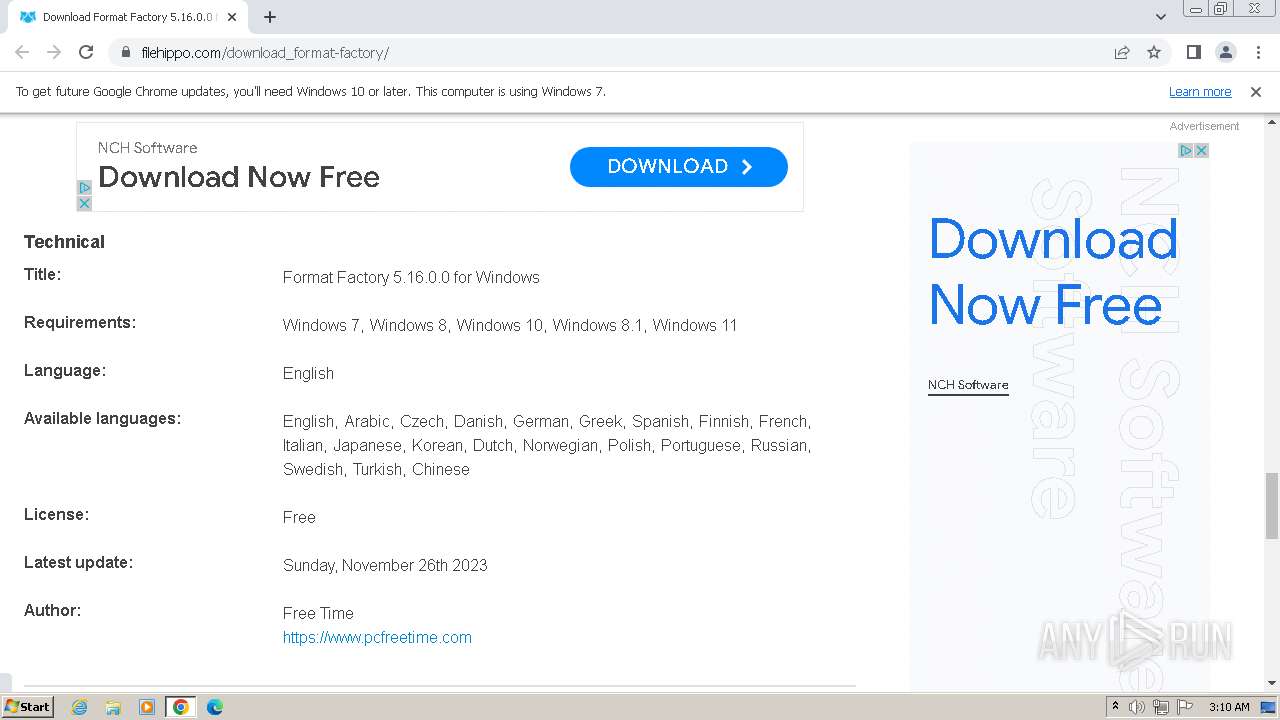
Task: Open Chrome side panel
Action: tap(1194, 52)
